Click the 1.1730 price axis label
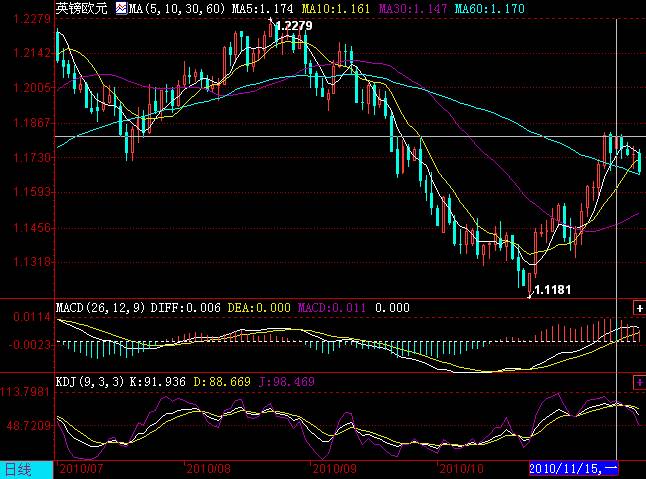The width and height of the screenshot is (646, 479). 32,157
